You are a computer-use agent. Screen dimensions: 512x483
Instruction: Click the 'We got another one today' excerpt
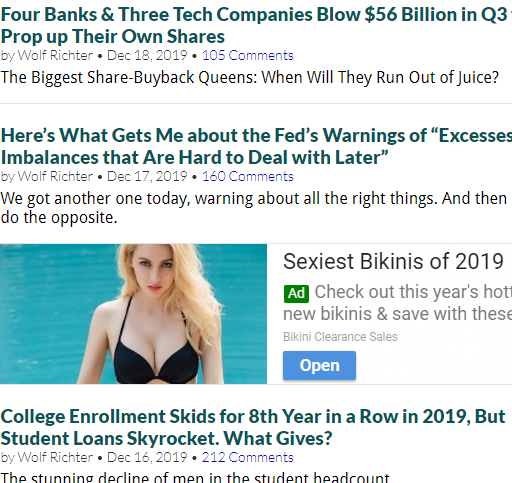254,208
